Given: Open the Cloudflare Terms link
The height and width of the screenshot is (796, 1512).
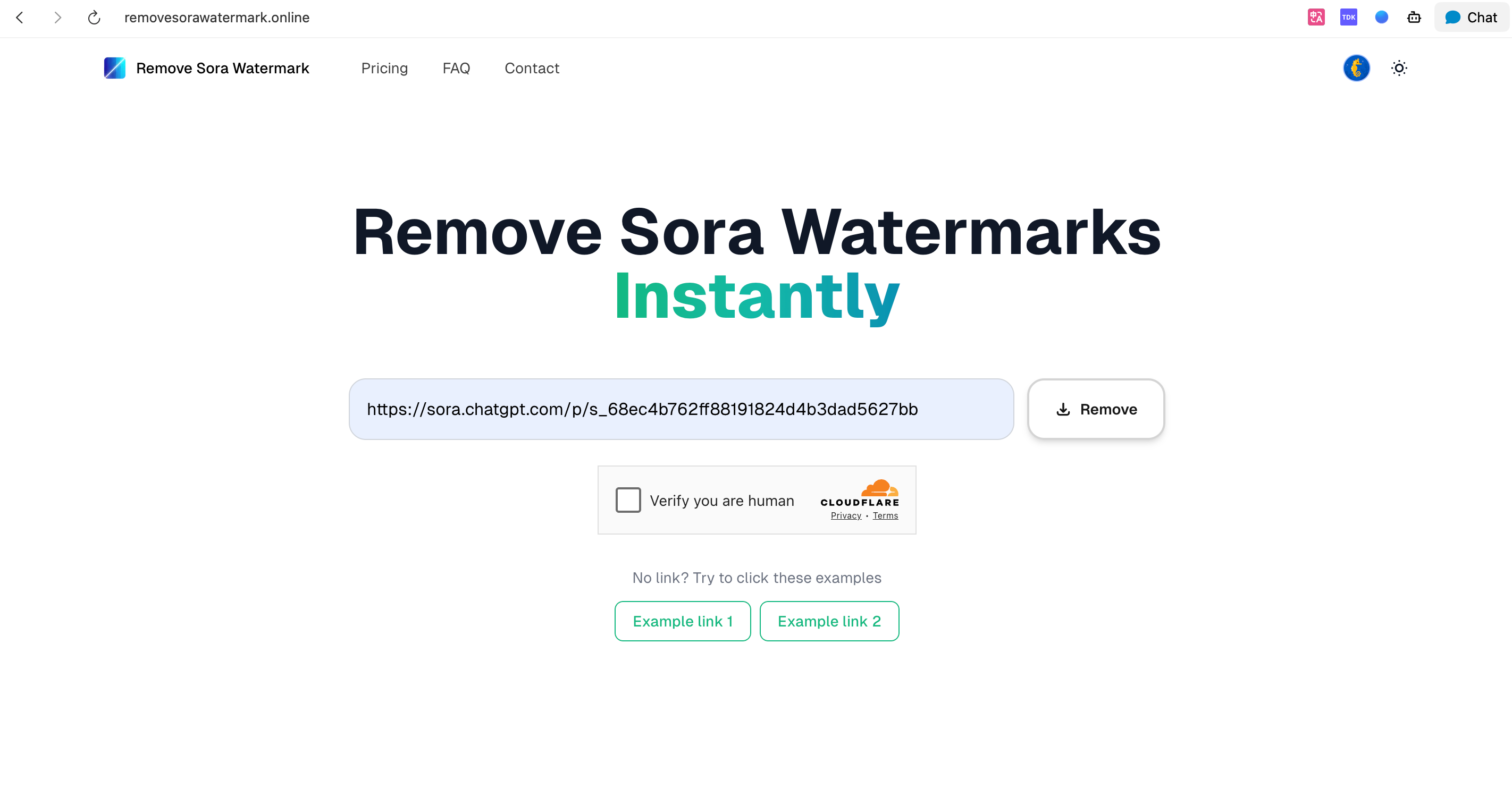Looking at the screenshot, I should click(885, 515).
